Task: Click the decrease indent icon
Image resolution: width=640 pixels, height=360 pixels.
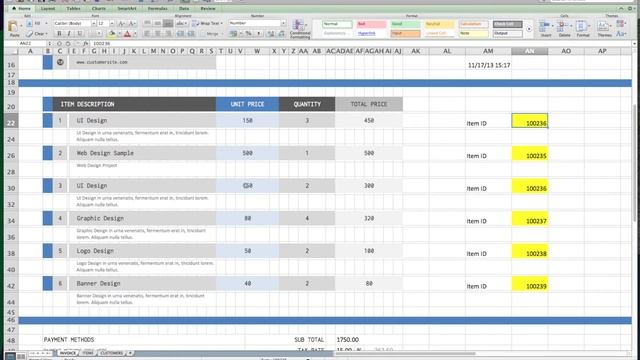Action: click(x=180, y=33)
